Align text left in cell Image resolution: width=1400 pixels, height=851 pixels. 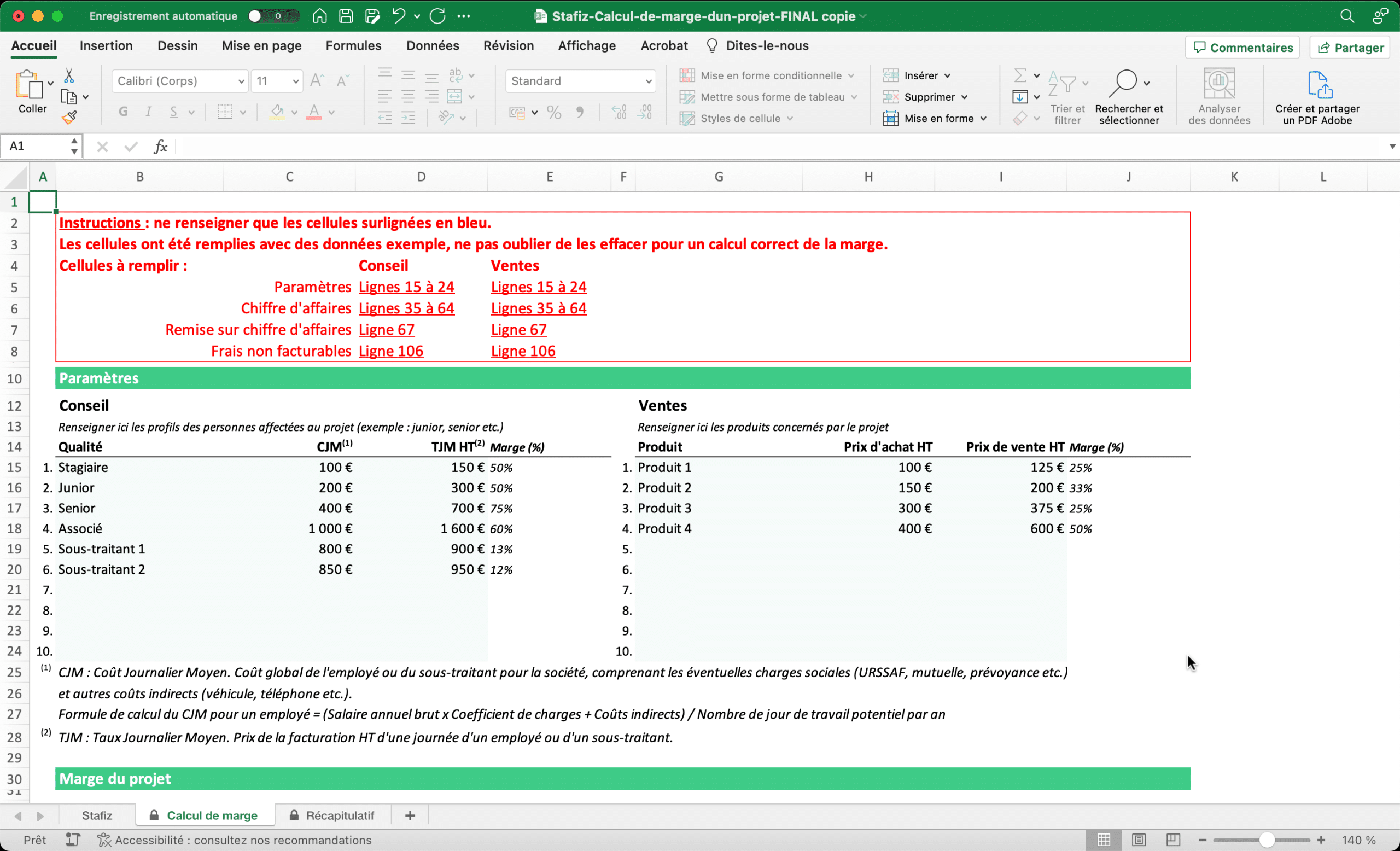coord(384,97)
